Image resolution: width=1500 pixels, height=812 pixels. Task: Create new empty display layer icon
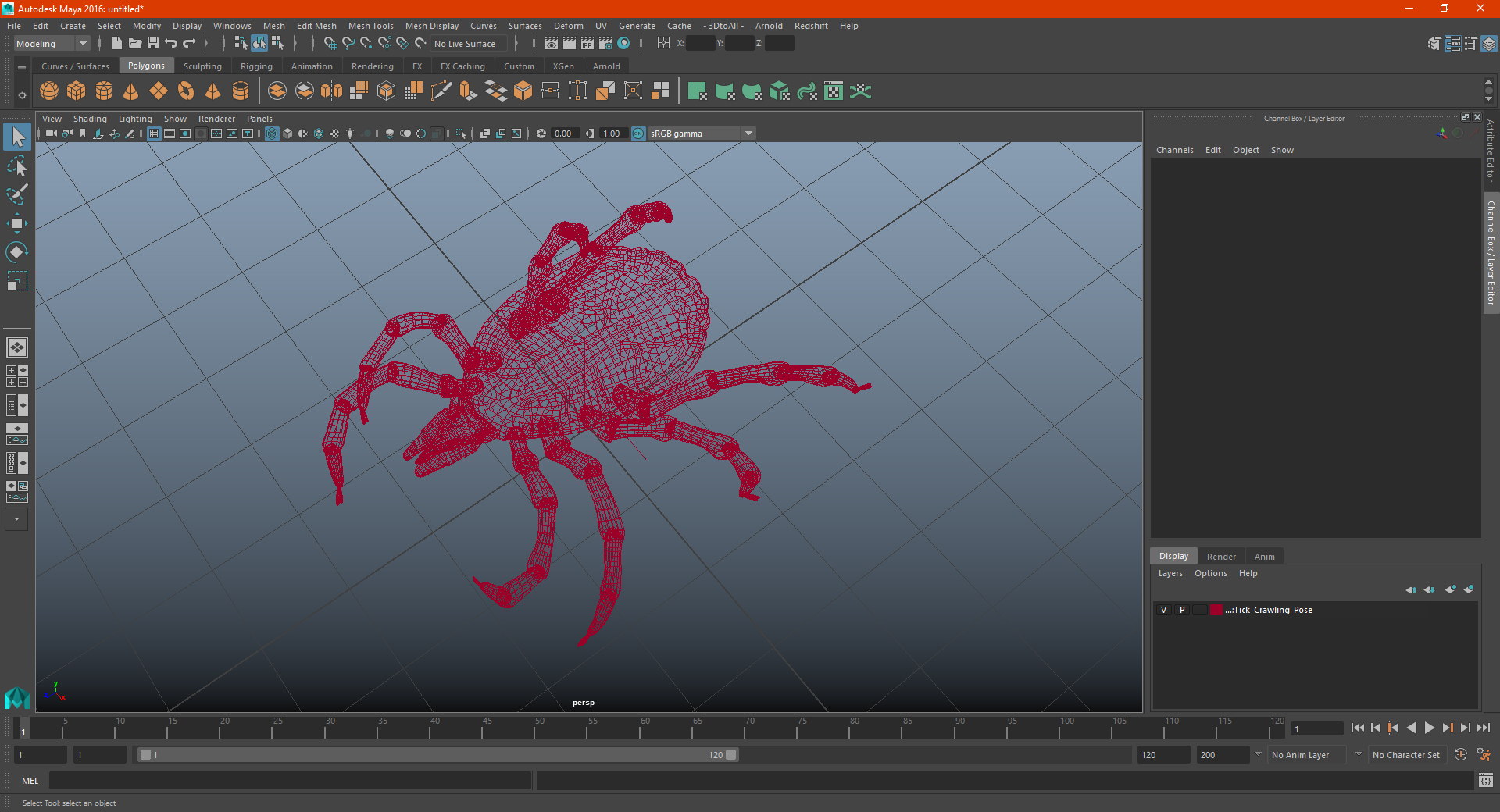click(x=1450, y=589)
